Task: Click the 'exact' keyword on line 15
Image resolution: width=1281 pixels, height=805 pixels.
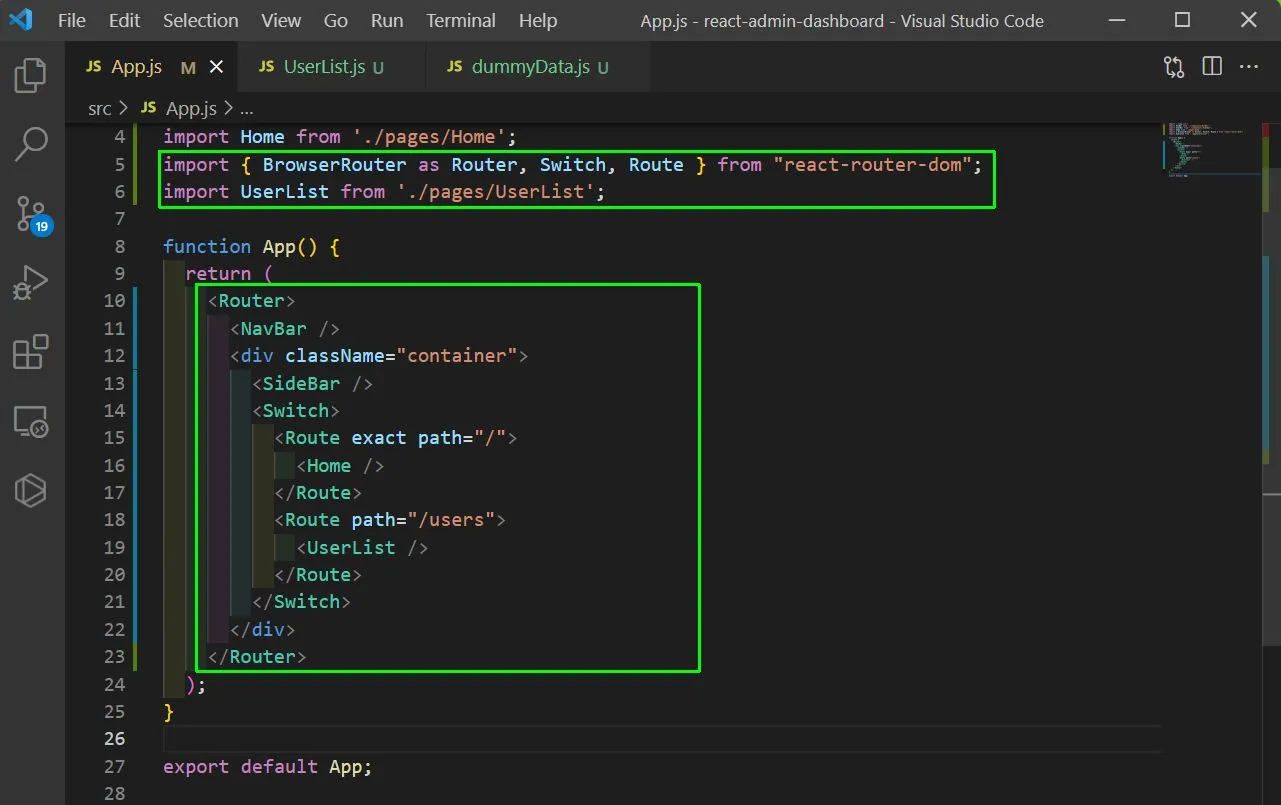Action: click(379, 438)
